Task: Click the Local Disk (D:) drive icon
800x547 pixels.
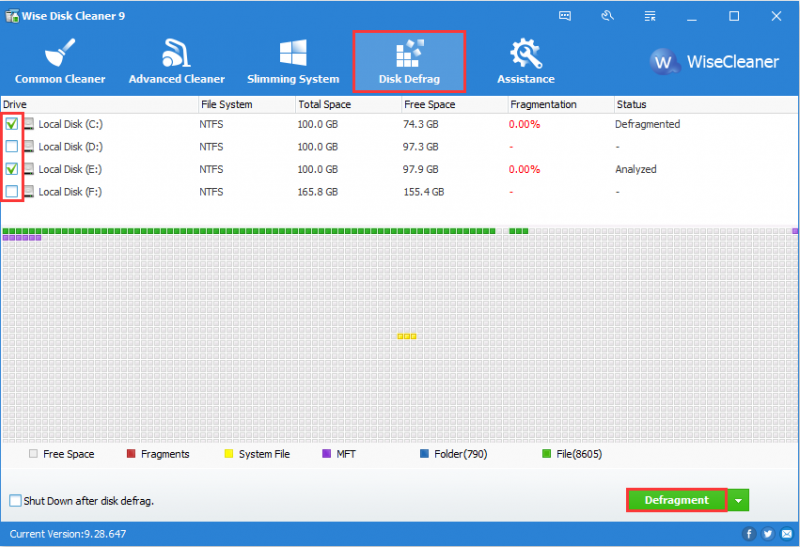Action: (x=29, y=146)
